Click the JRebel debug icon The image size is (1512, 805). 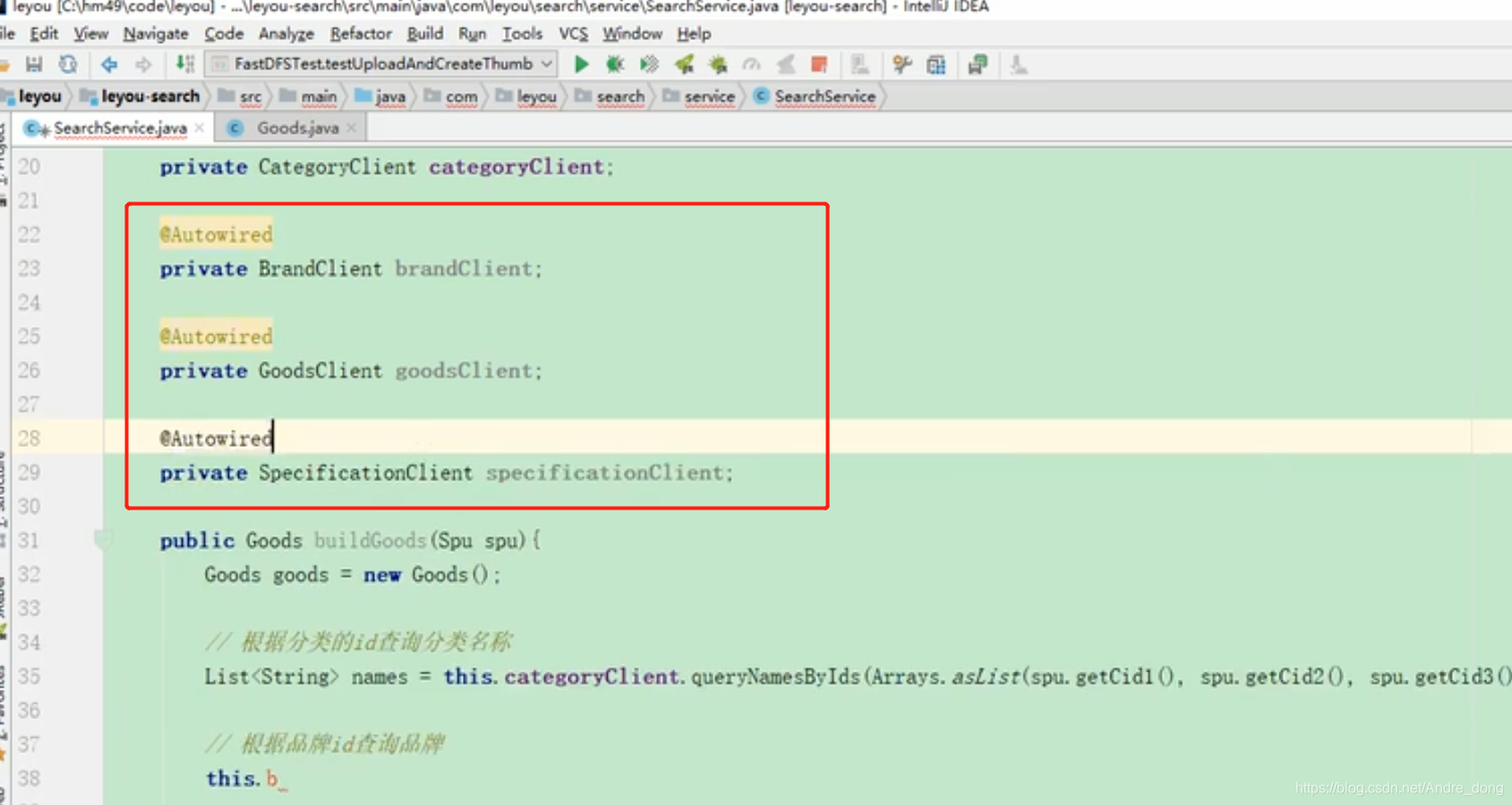click(x=718, y=64)
